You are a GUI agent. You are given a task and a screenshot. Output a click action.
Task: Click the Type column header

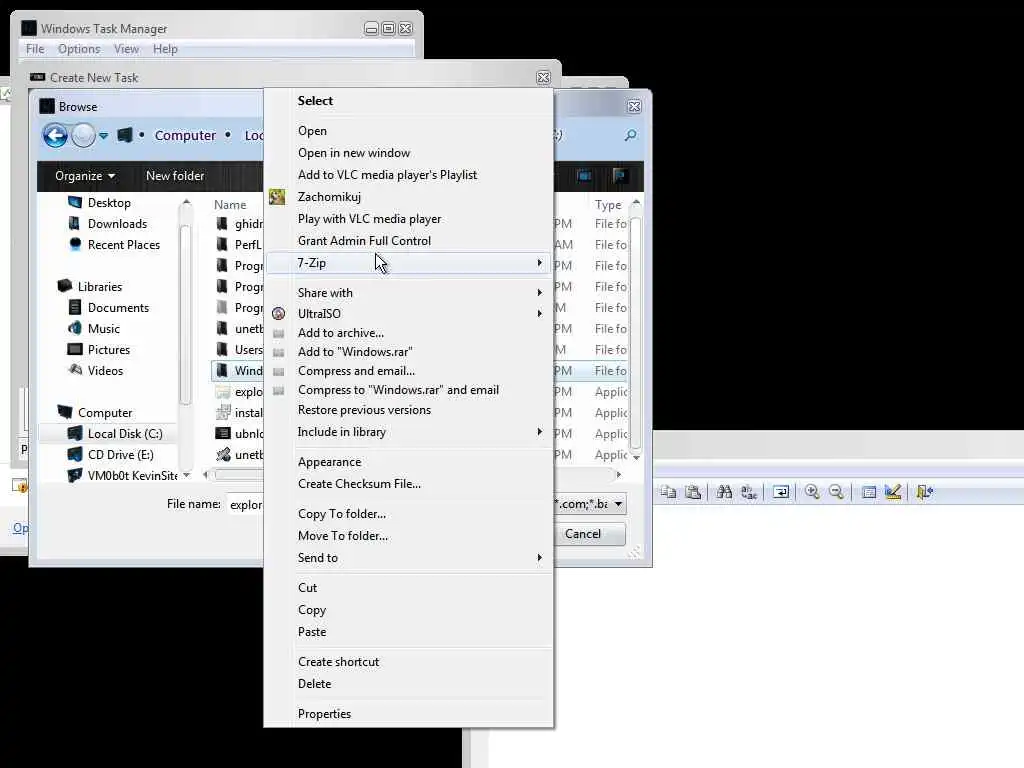click(608, 204)
